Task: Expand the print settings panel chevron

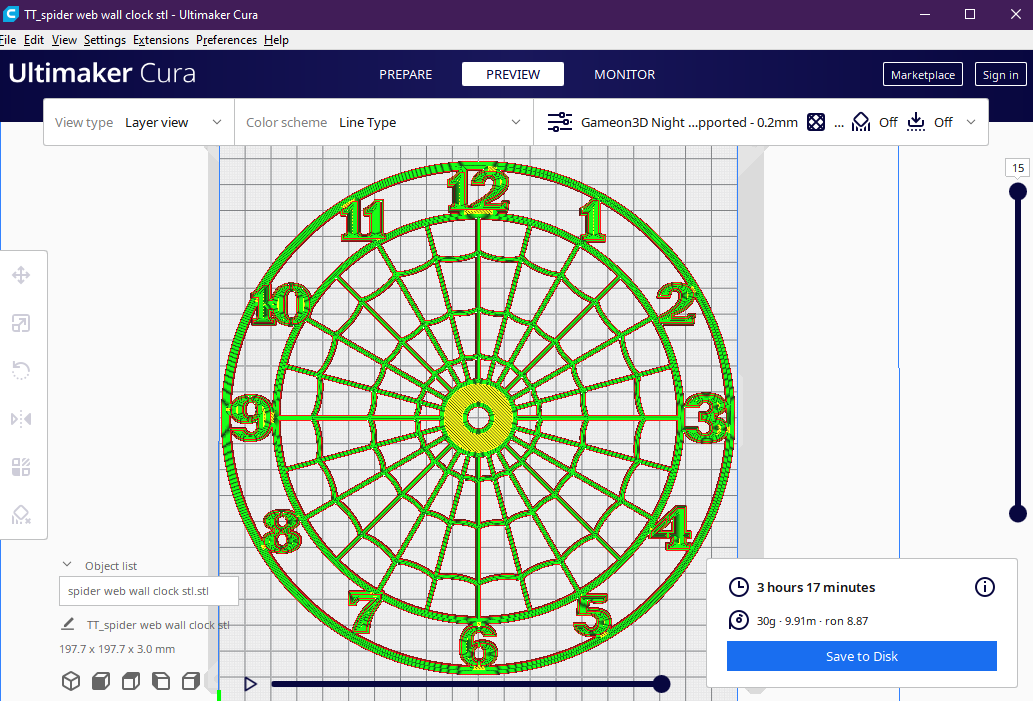Action: pyautogui.click(x=971, y=122)
